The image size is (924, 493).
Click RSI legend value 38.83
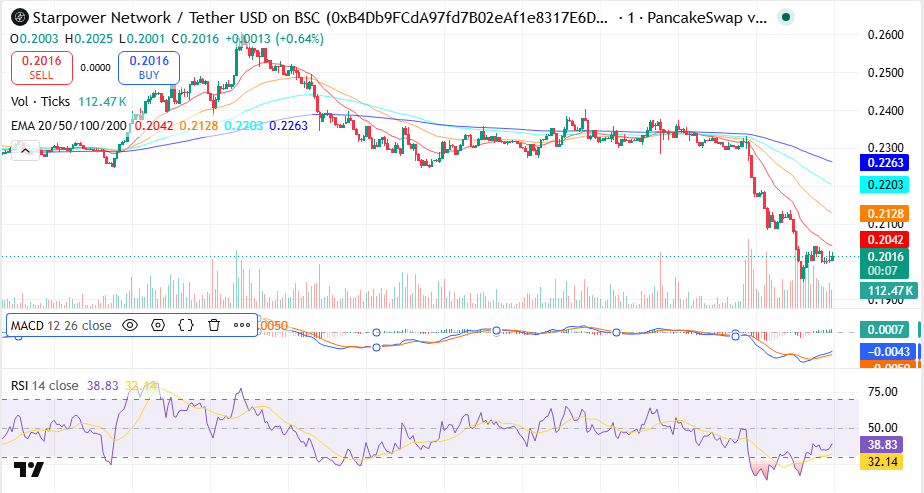click(x=103, y=386)
